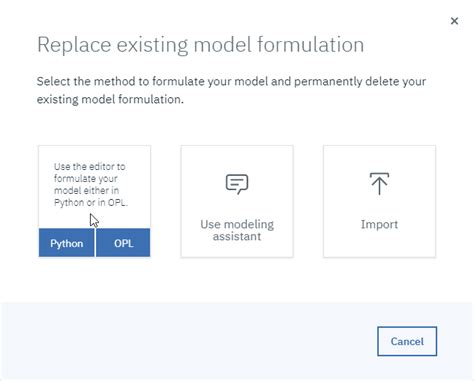Select the Use modeling assistant label

click(x=237, y=230)
